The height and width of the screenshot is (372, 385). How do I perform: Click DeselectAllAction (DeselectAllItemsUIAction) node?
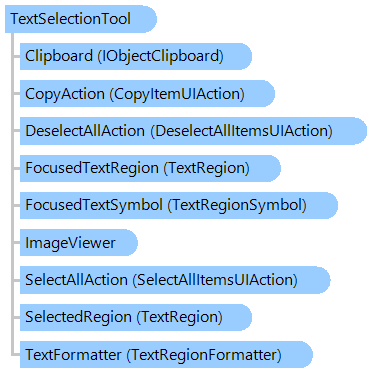193,131
